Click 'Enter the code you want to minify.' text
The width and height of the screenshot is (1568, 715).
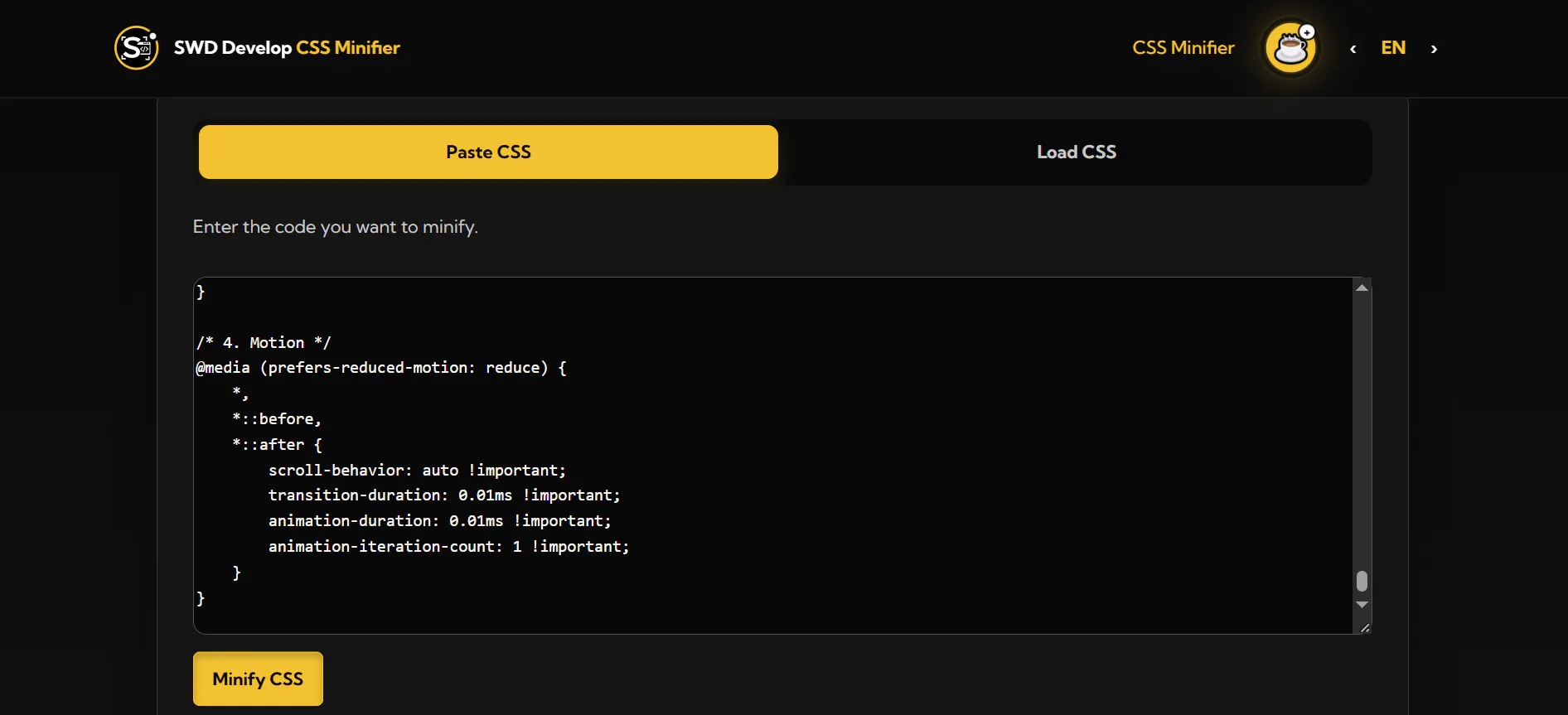point(336,227)
